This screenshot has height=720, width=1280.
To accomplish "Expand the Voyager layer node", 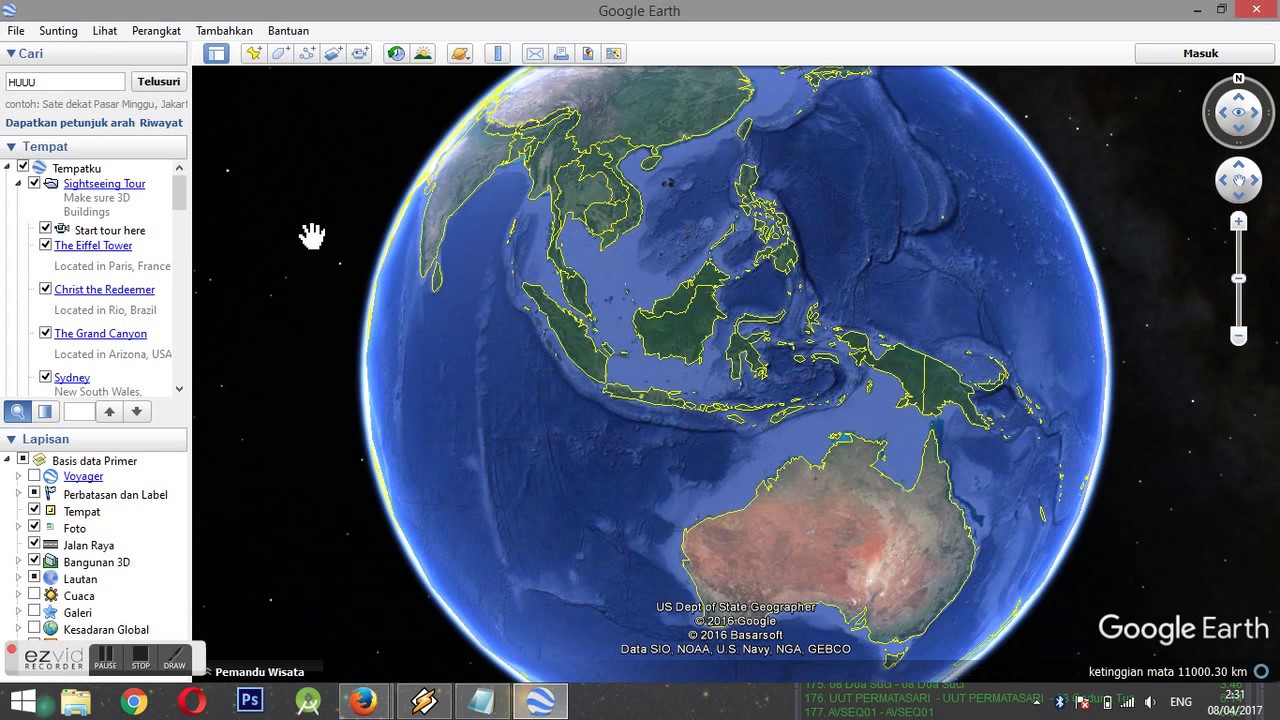I will (18, 477).
